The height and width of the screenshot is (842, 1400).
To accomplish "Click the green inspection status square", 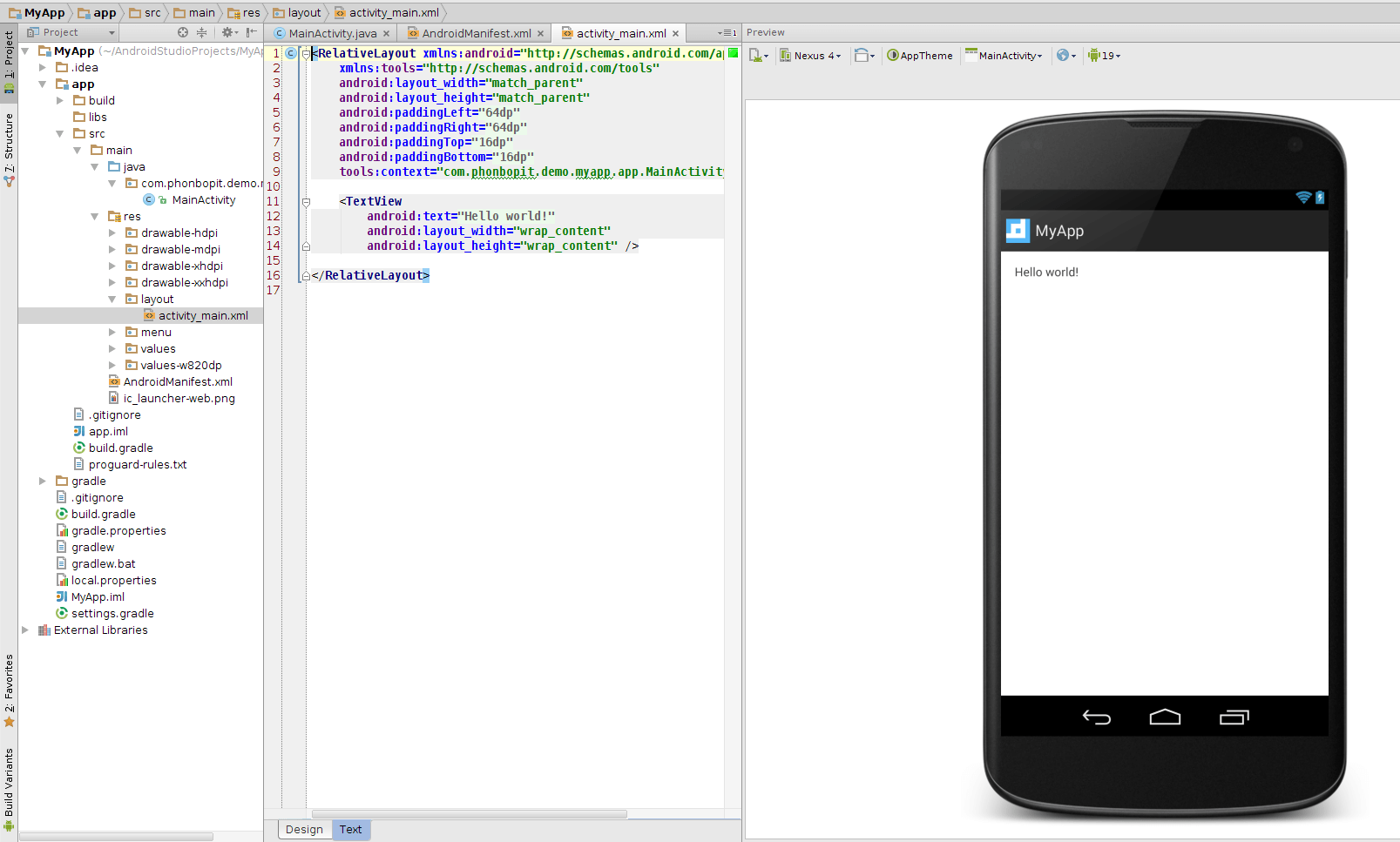I will point(733,53).
